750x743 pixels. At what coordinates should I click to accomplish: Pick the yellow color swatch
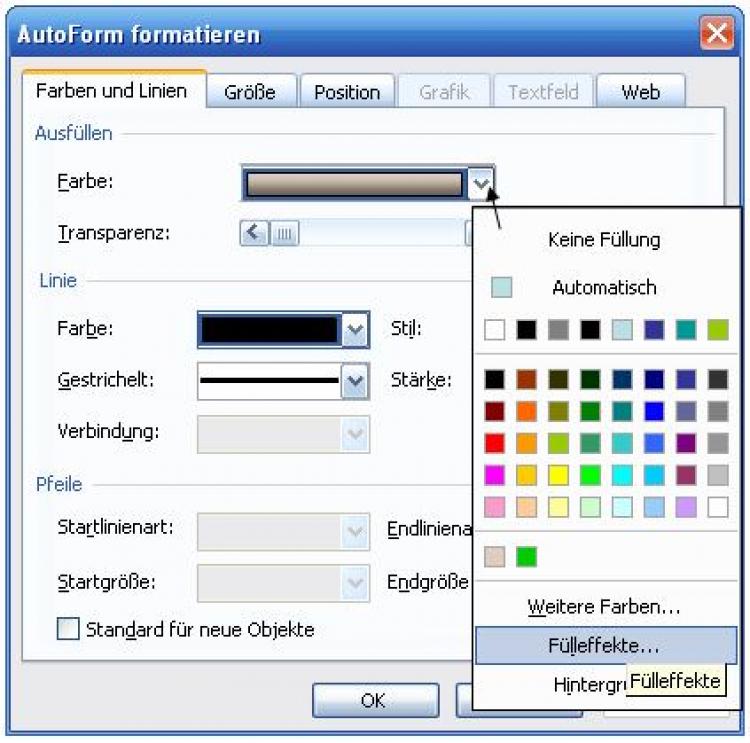(x=558, y=475)
